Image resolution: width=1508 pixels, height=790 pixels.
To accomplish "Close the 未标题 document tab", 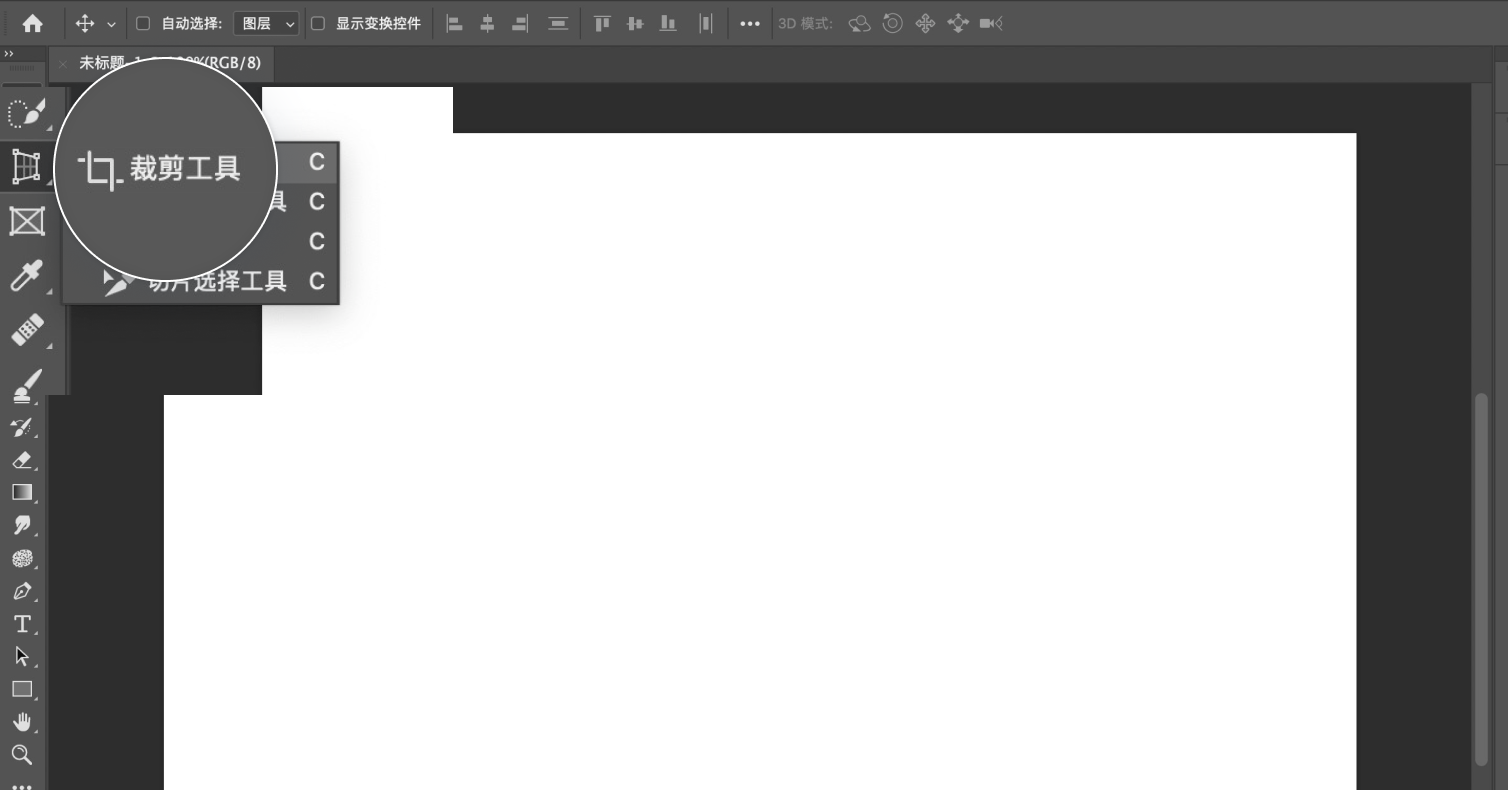I will tap(63, 63).
